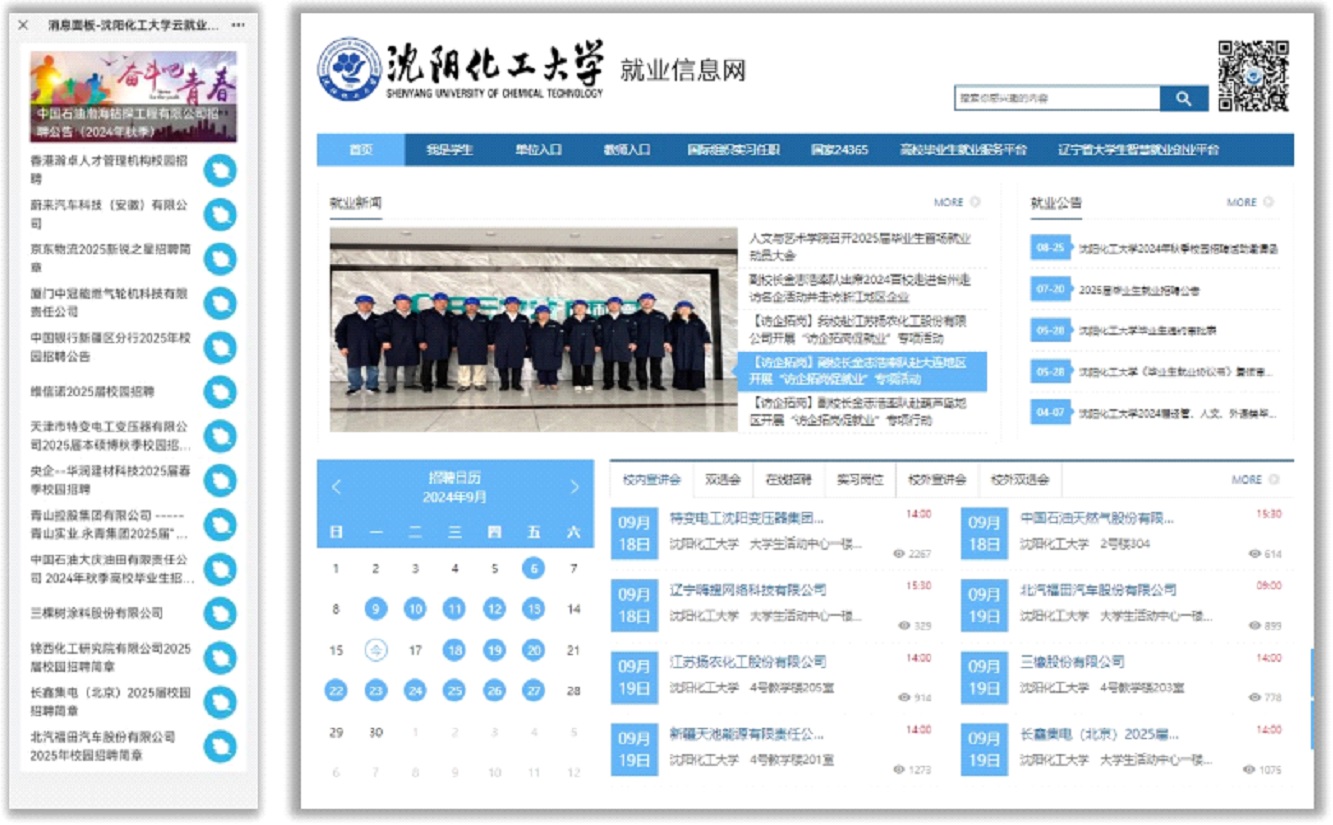Click the search input field
This screenshot has width=1333, height=825.
(x=1056, y=98)
